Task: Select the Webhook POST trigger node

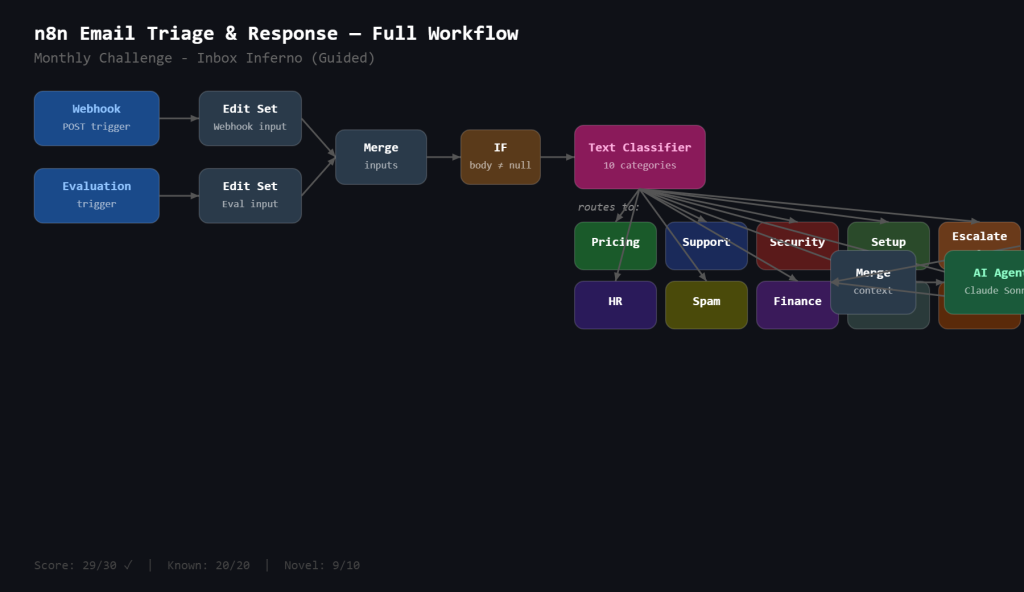Action: point(96,118)
